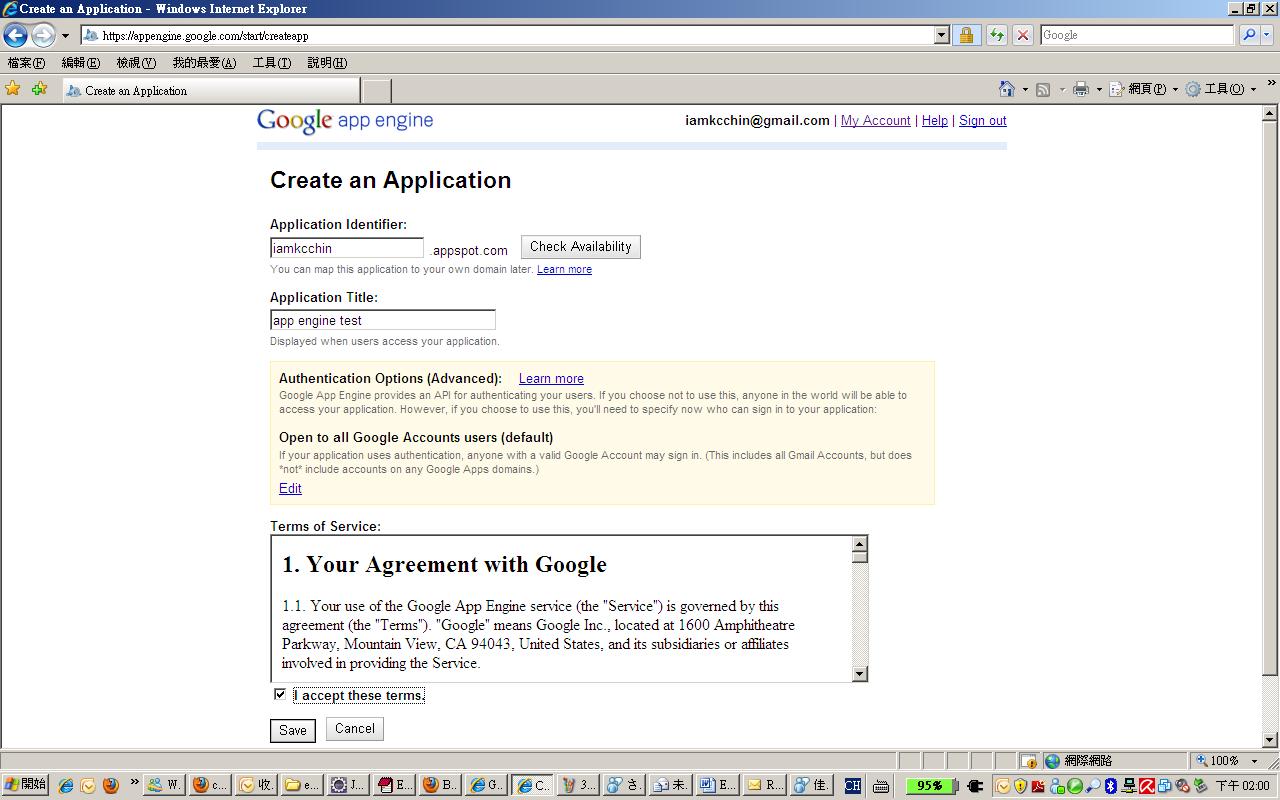Open the 網頁(P) Page dropdown menu
Screen dimensions: 1280x800
[1144, 89]
